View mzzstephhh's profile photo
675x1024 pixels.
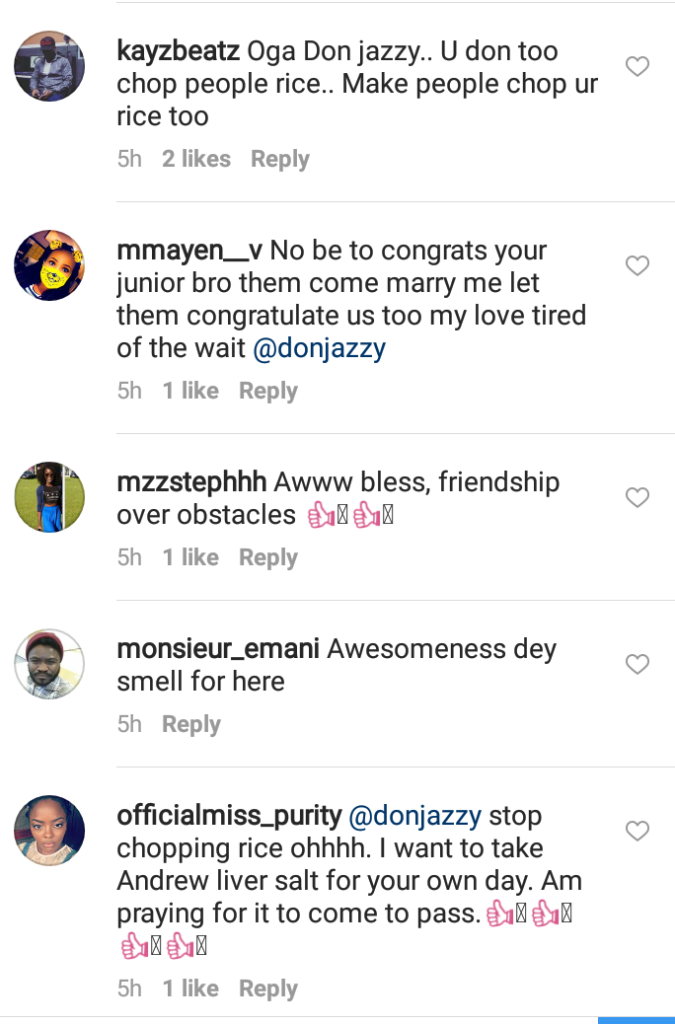click(49, 497)
